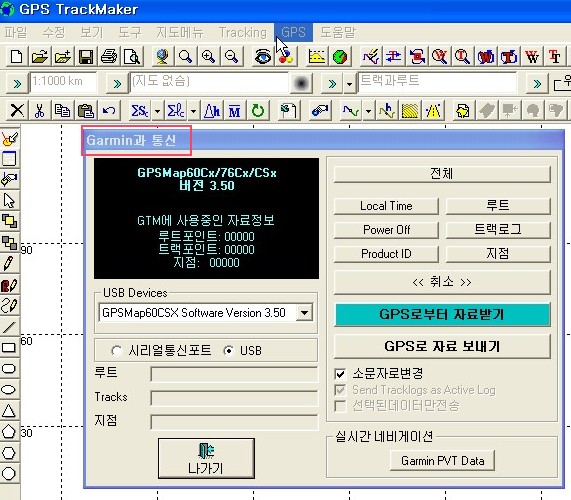Click the 지점 progress field
Image resolution: width=571 pixels, height=500 pixels.
pos(234,422)
